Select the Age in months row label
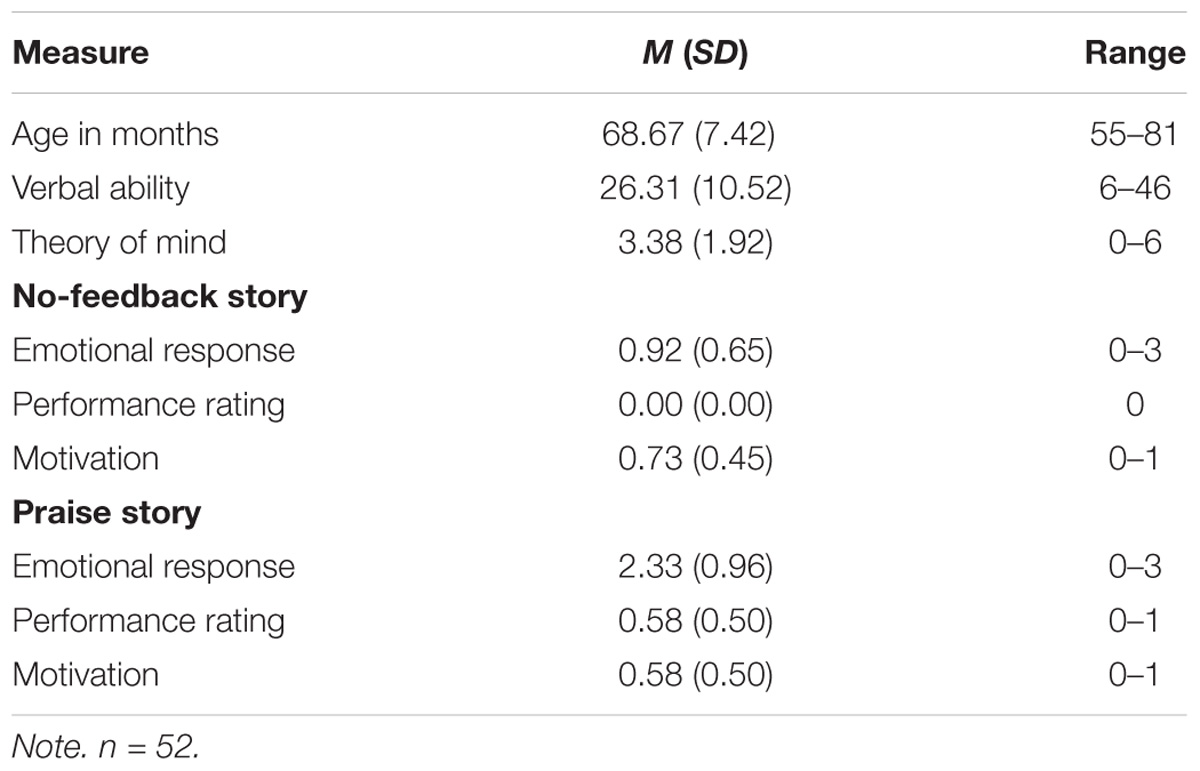 click(115, 135)
